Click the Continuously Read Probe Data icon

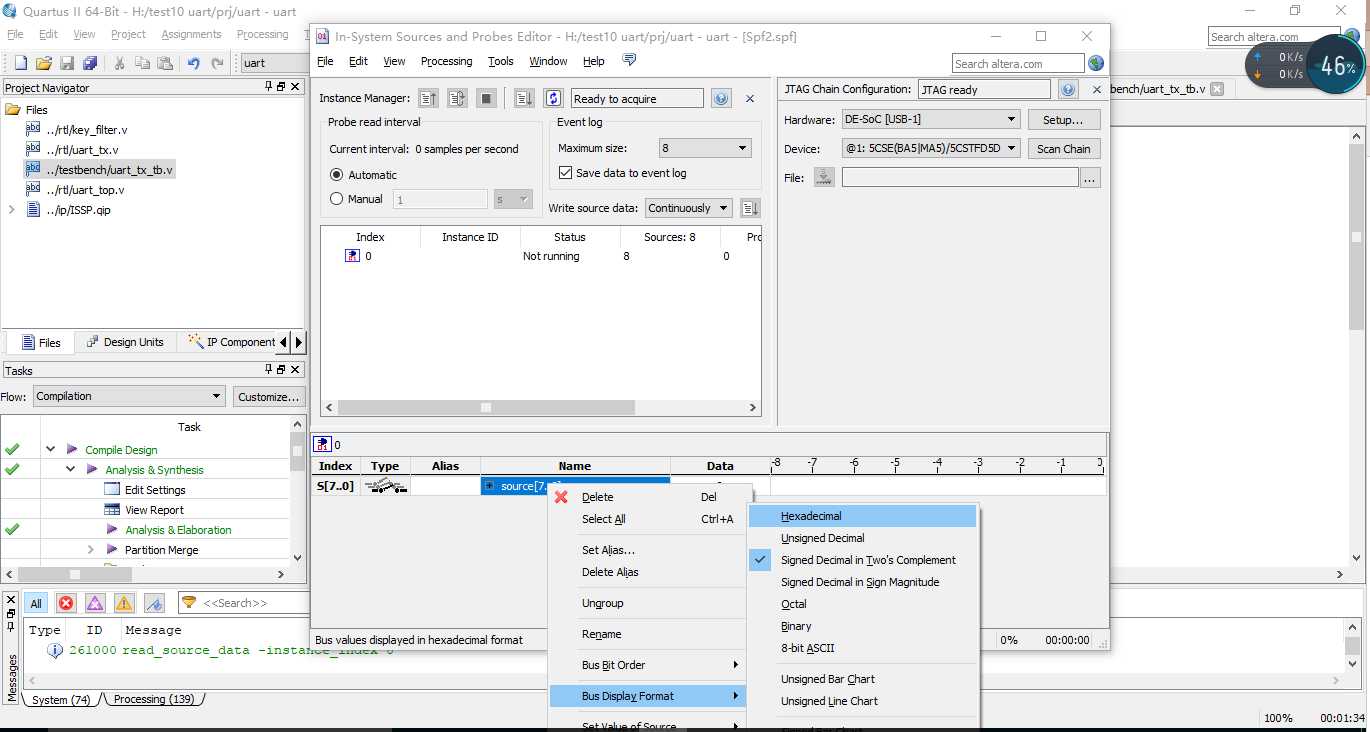tap(457, 98)
